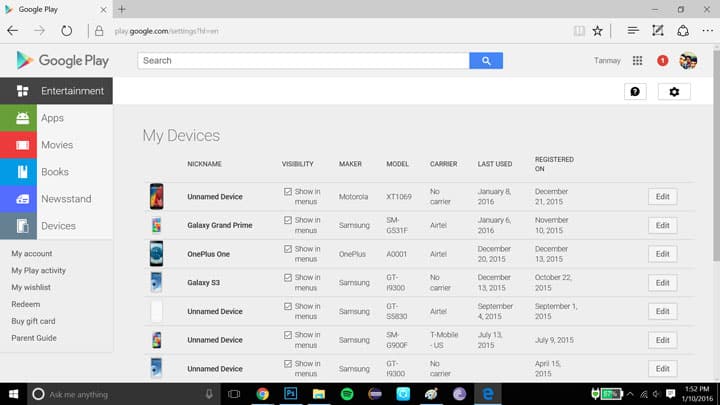Click the reading view book icon
Viewport: 720px width, 405px height.
[579, 31]
